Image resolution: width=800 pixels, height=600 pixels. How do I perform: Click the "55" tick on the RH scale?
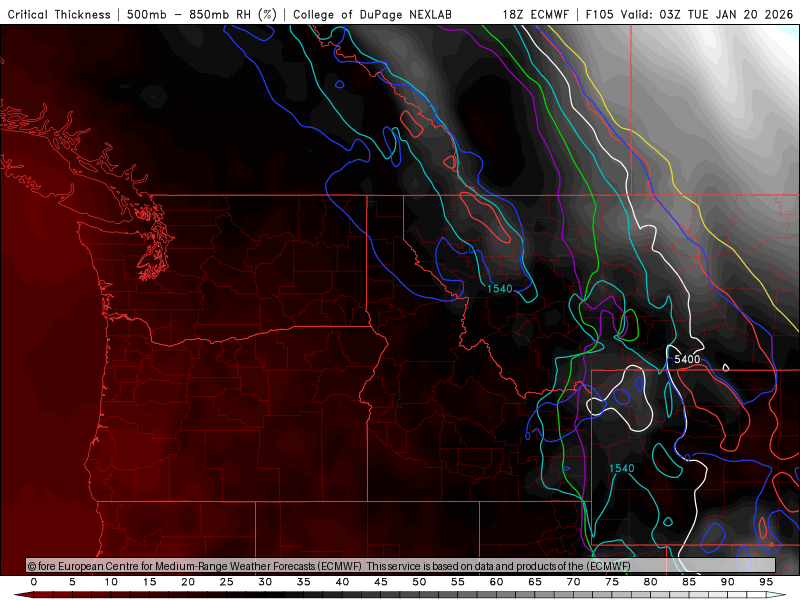458,582
